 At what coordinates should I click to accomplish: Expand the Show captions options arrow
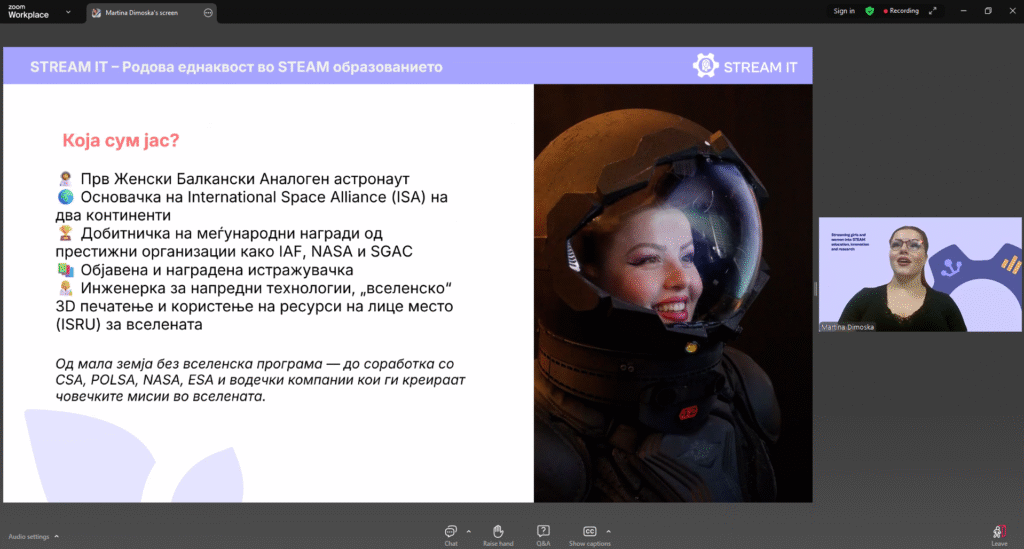[608, 531]
